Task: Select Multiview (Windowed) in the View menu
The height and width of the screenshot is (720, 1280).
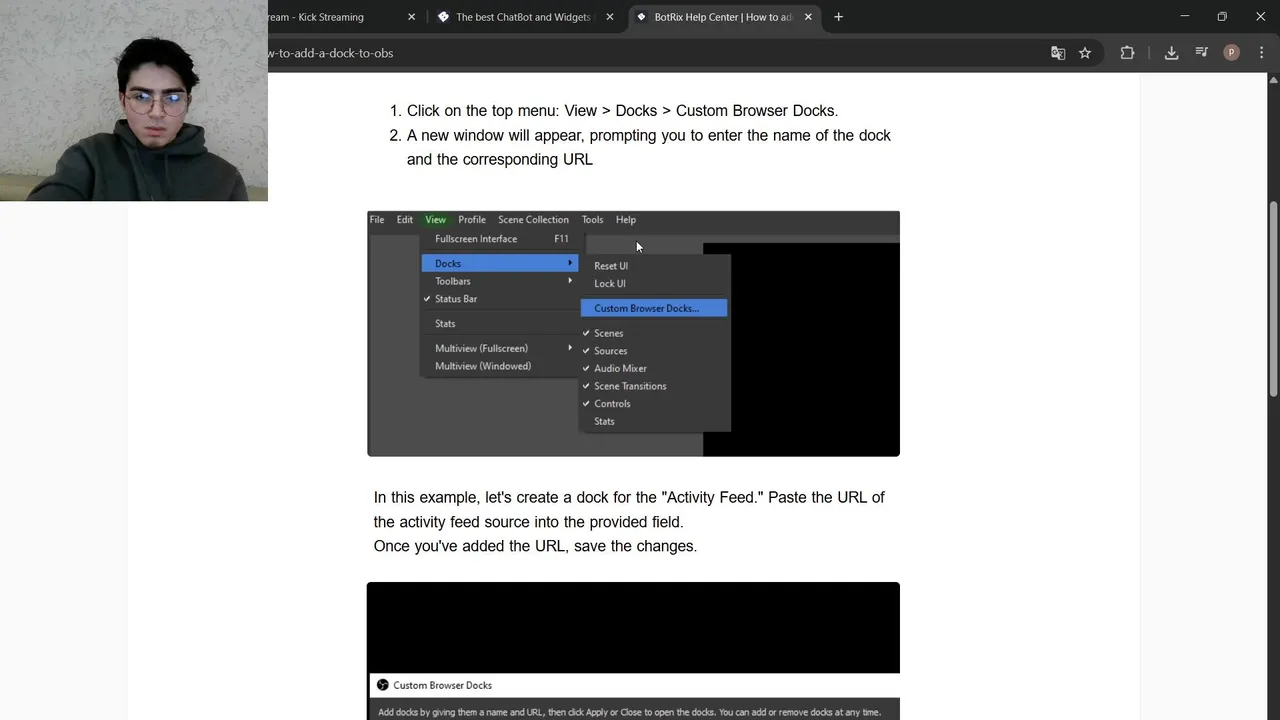Action: coord(499,366)
